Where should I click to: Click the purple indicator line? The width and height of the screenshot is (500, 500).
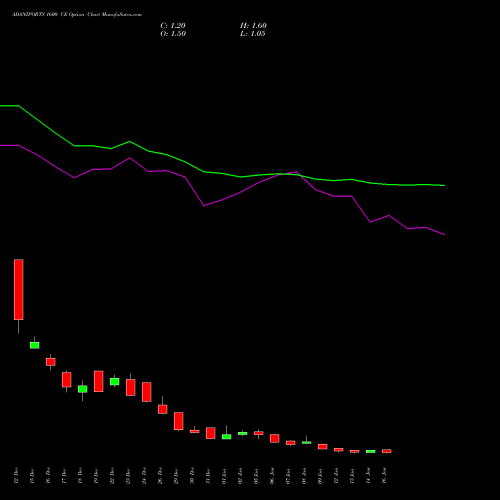[222, 200]
